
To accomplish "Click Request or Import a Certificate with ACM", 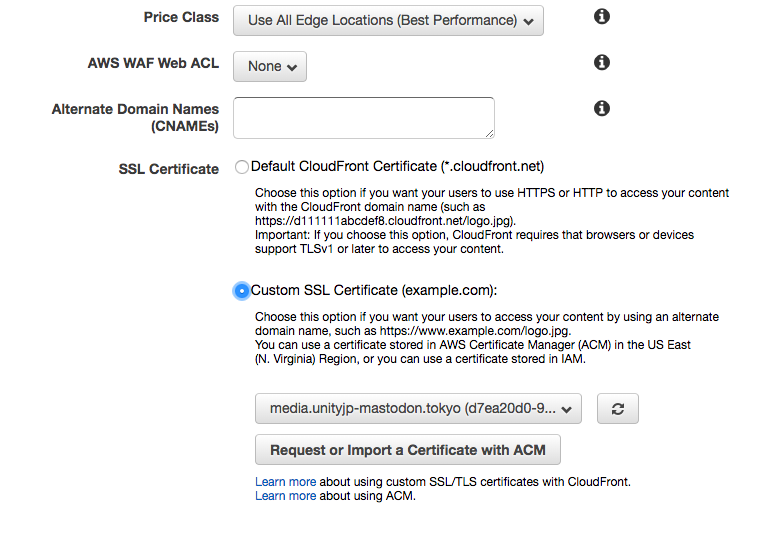I will coord(407,450).
